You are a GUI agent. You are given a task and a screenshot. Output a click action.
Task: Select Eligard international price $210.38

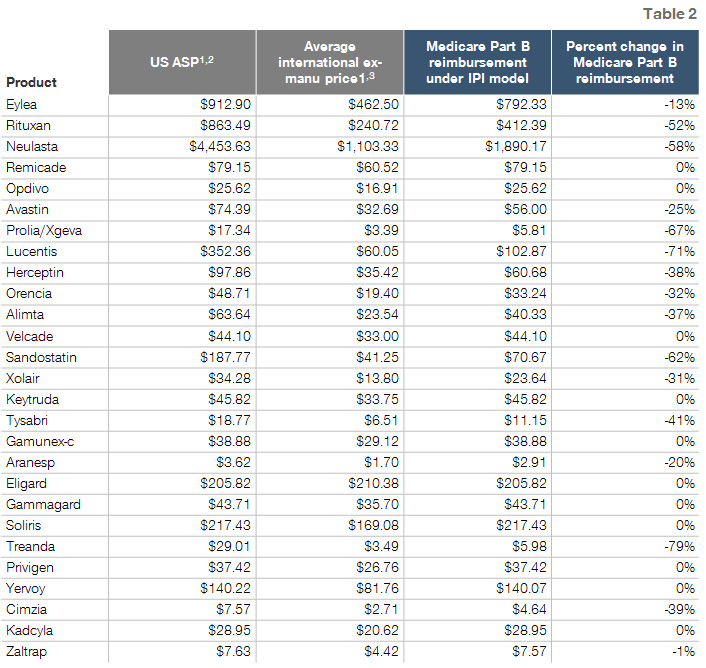[373, 483]
